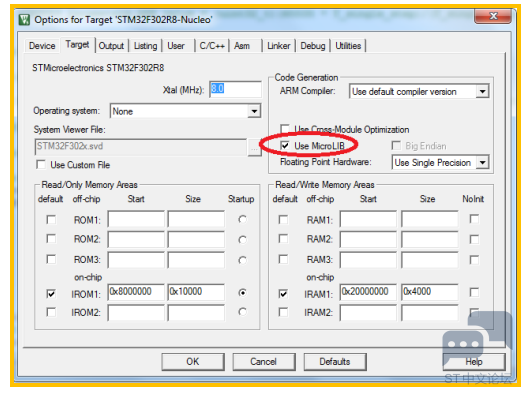Select the IROM2 startup radio button
The image size is (521, 394).
tap(243, 312)
